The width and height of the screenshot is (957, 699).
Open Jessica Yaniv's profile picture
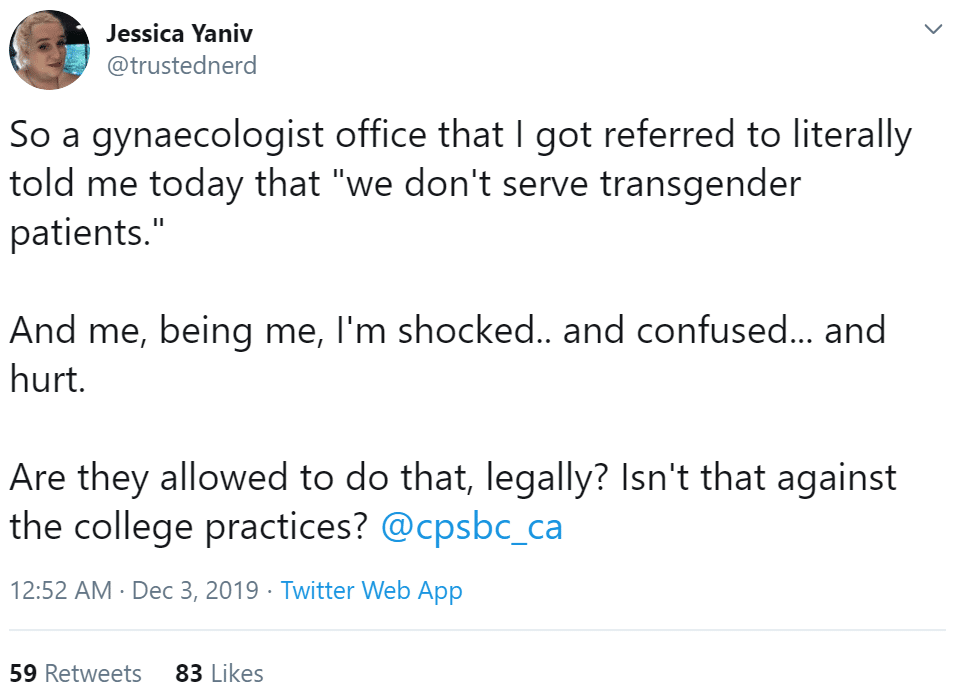[x=49, y=49]
